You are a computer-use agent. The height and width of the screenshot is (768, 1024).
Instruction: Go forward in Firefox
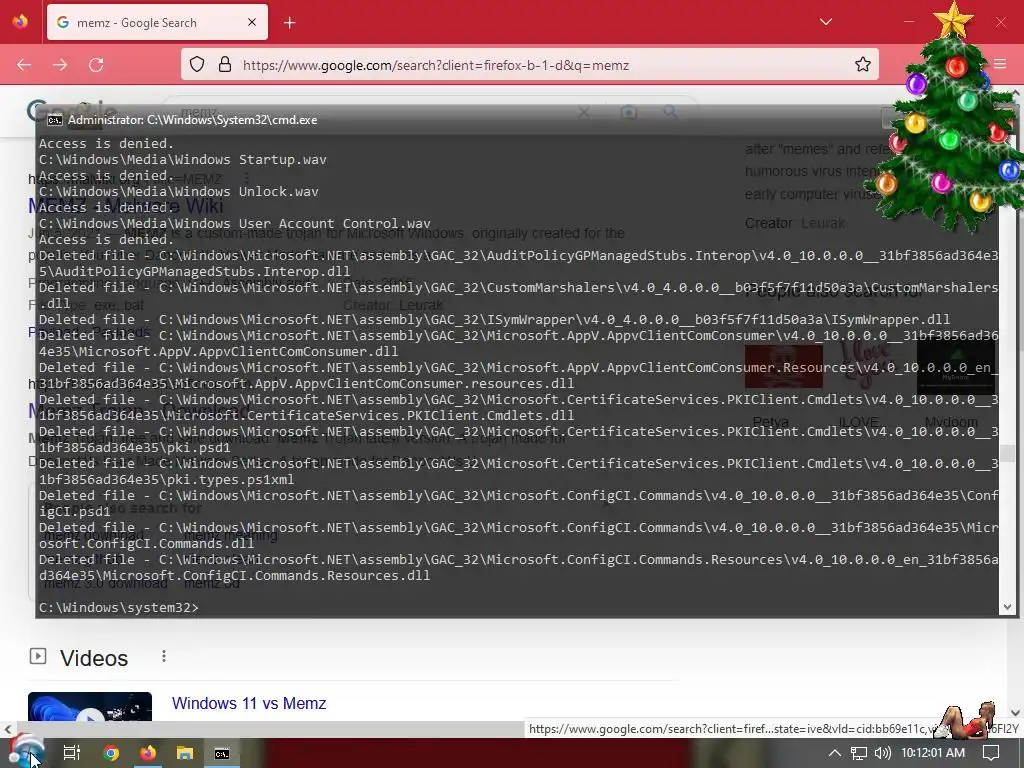[60, 65]
